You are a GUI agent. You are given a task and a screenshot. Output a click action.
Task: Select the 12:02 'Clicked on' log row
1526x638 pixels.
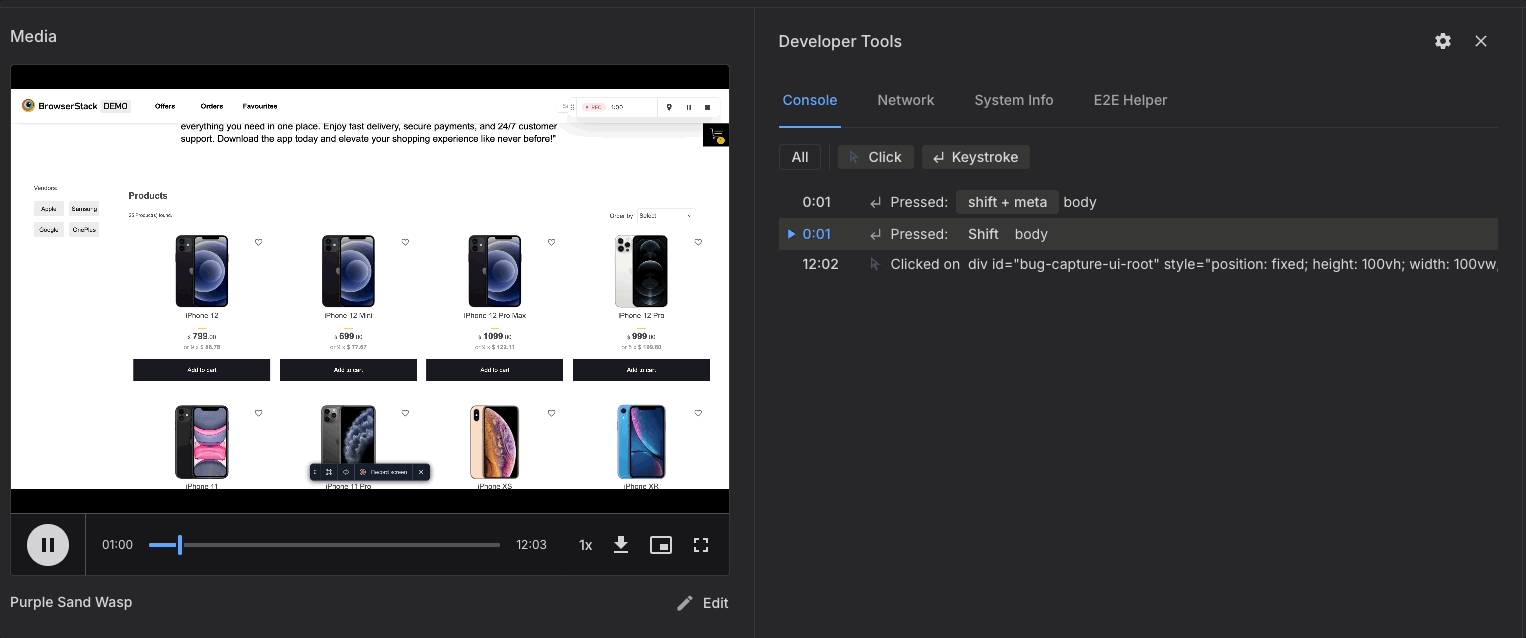click(1138, 265)
